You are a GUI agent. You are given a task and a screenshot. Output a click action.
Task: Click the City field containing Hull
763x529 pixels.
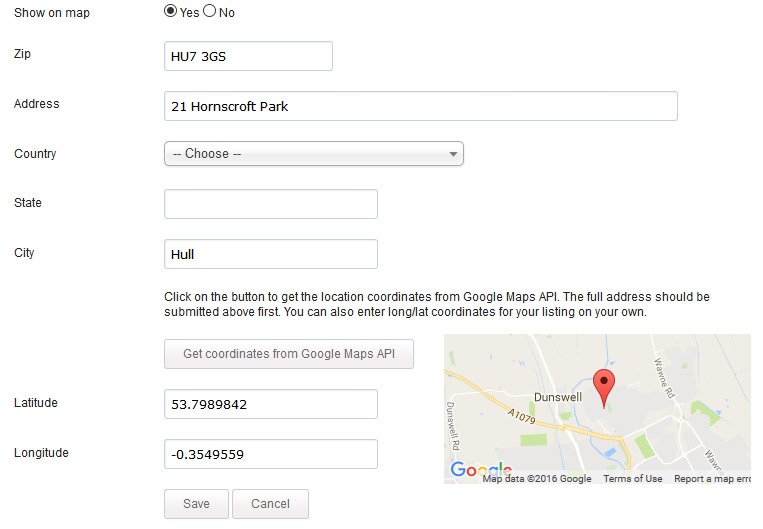(x=270, y=254)
